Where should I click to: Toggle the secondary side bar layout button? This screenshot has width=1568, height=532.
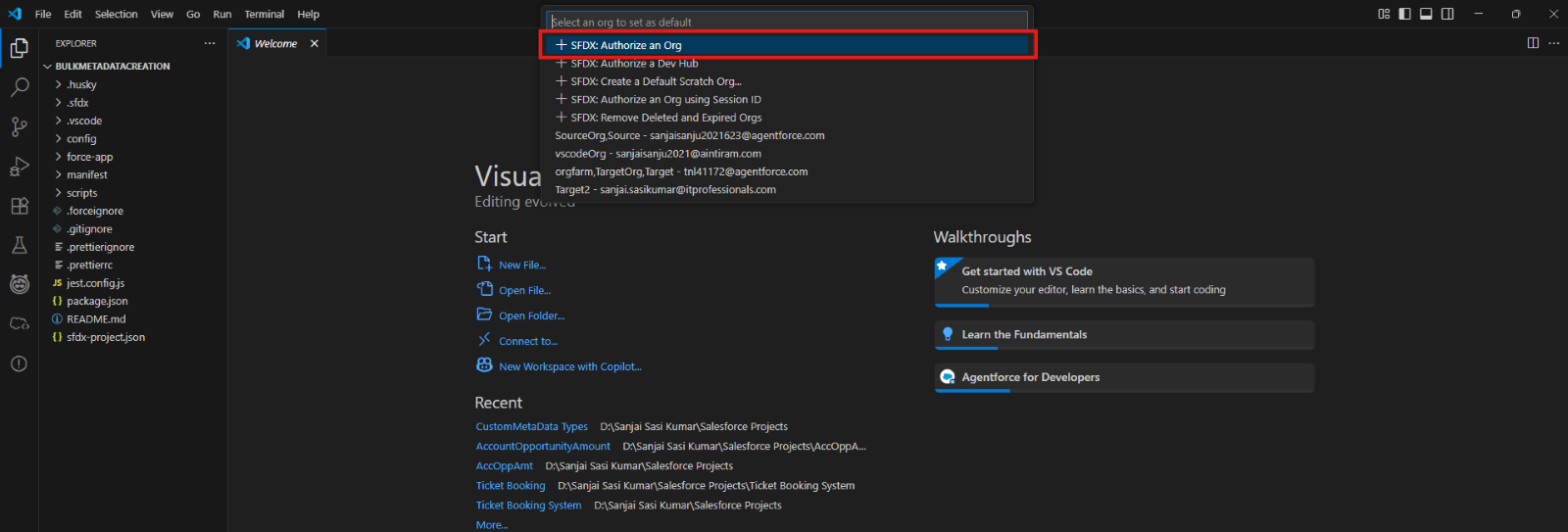tap(1447, 14)
